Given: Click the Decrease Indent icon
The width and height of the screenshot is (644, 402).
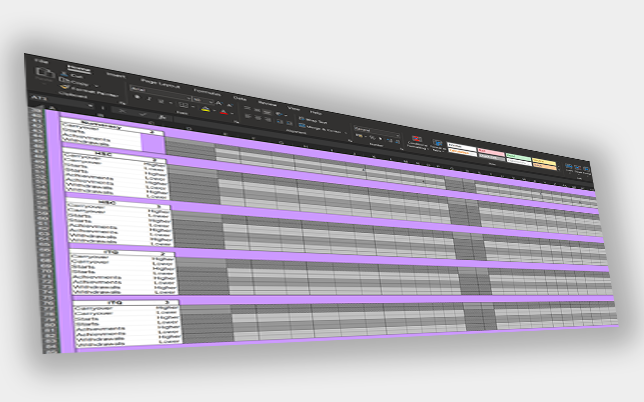Looking at the screenshot, I should click(280, 122).
